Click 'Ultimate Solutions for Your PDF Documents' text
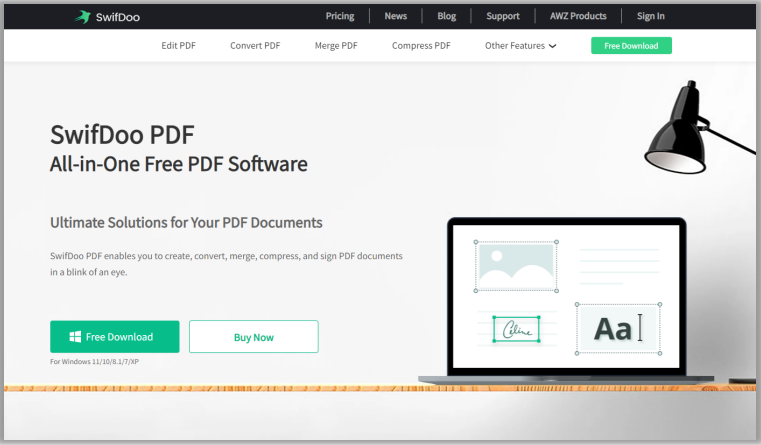The height and width of the screenshot is (445, 761). pyautogui.click(x=186, y=222)
